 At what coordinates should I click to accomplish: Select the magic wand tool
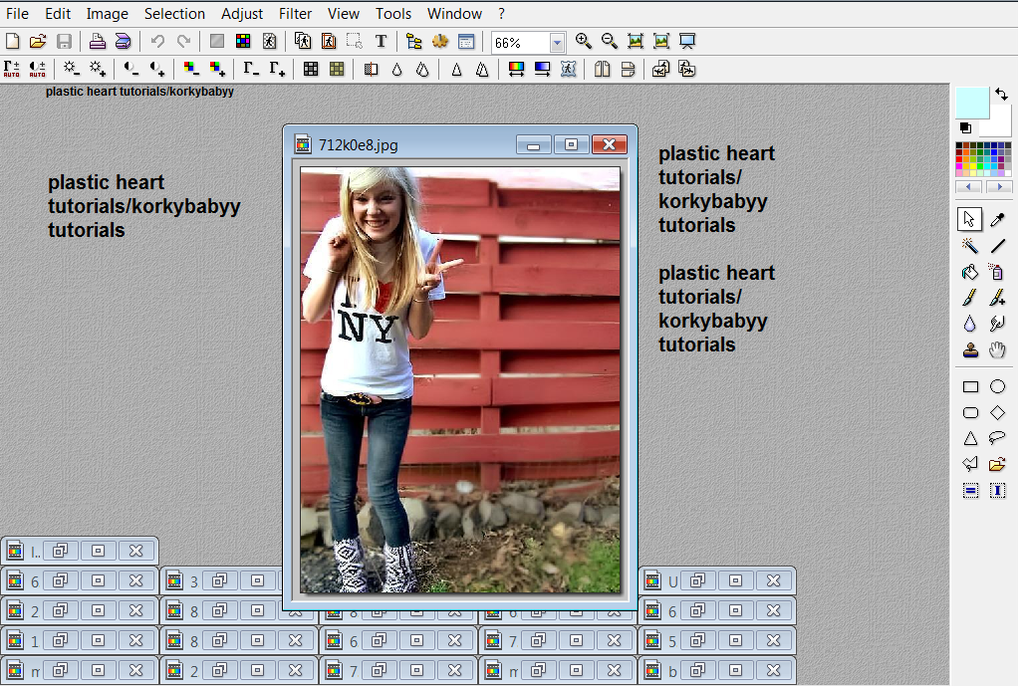(x=970, y=246)
